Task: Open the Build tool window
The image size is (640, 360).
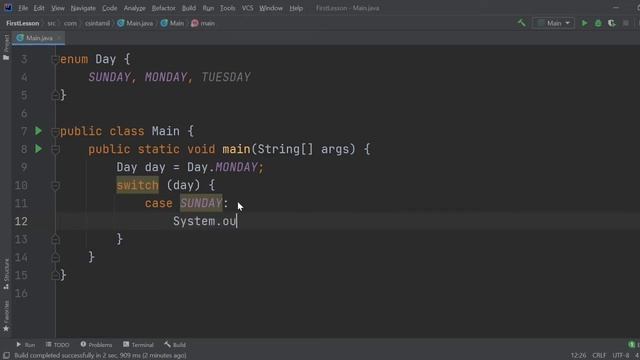Action: click(x=175, y=345)
